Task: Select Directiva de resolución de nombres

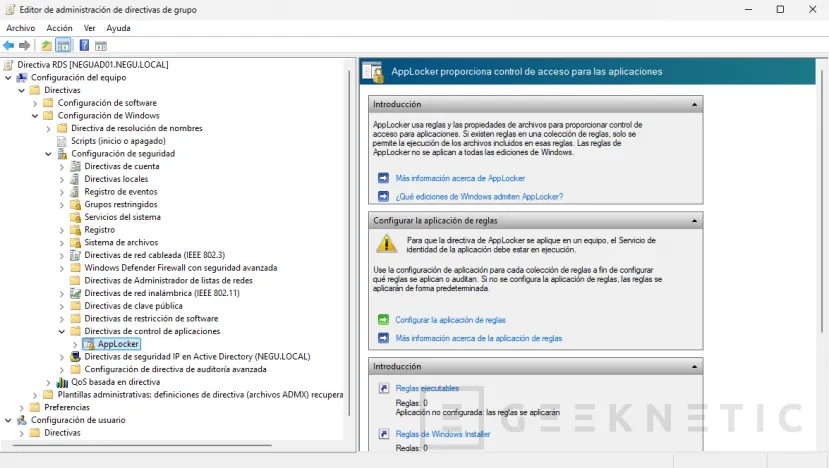Action: coord(137,128)
